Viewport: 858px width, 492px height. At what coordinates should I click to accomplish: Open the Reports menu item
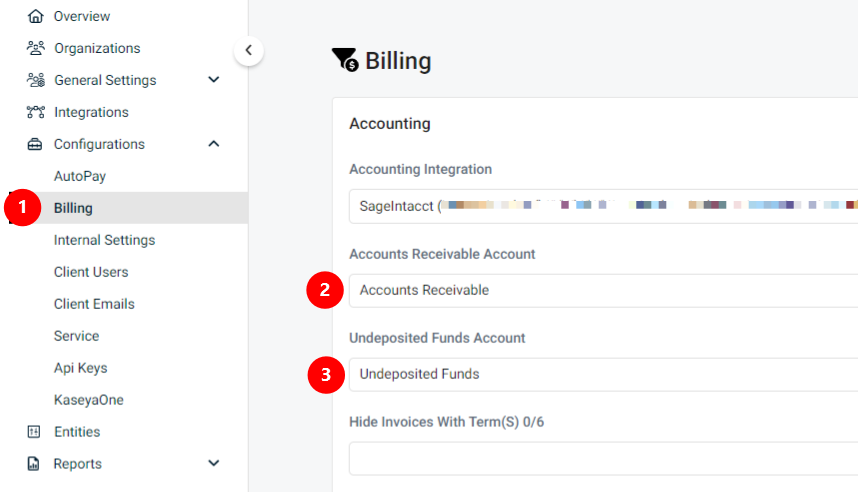coord(78,464)
